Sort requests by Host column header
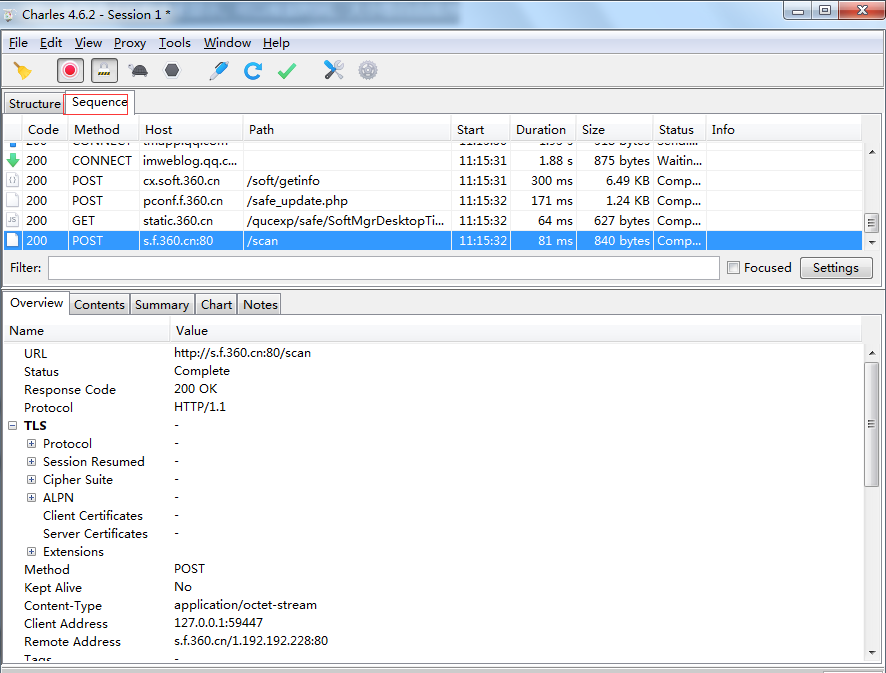 click(x=191, y=129)
